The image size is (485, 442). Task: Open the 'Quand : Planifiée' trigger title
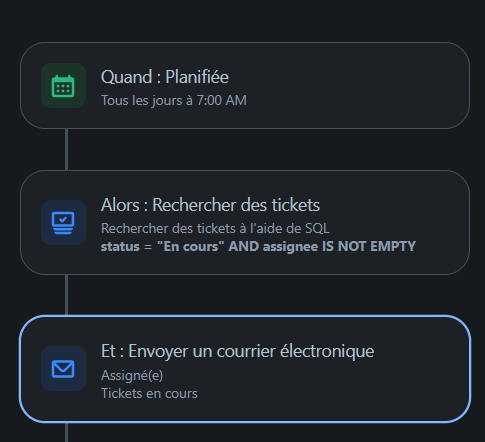[165, 77]
